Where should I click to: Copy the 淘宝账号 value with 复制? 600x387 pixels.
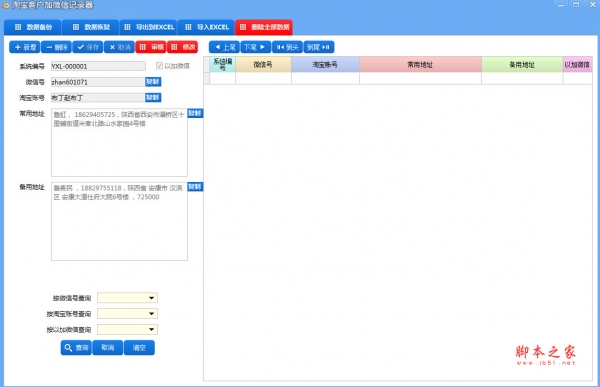point(153,98)
